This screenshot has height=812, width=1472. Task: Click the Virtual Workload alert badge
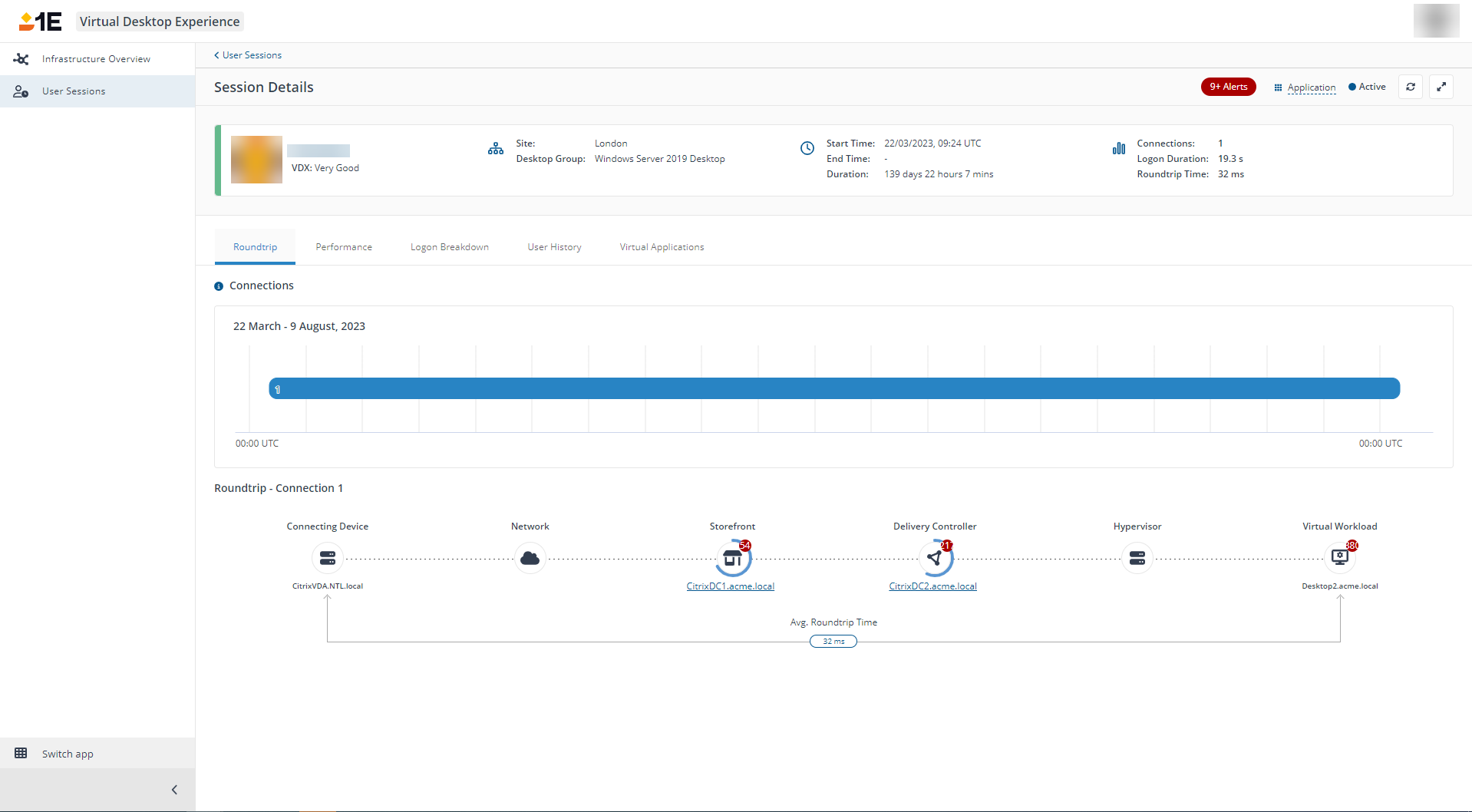click(1352, 546)
